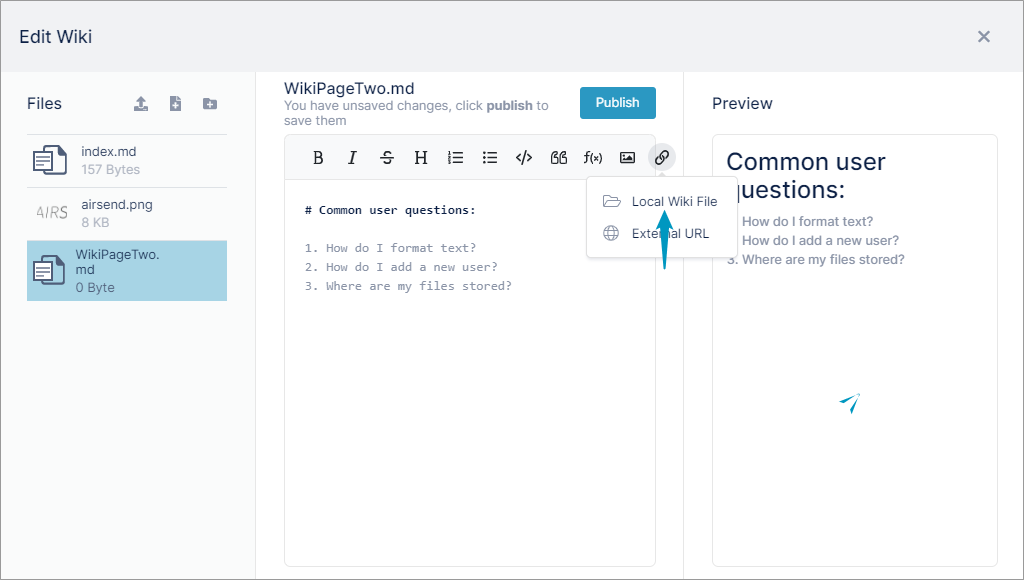This screenshot has height=580, width=1024.
Task: Click editor line 'How do I format text?'
Action: coord(401,248)
